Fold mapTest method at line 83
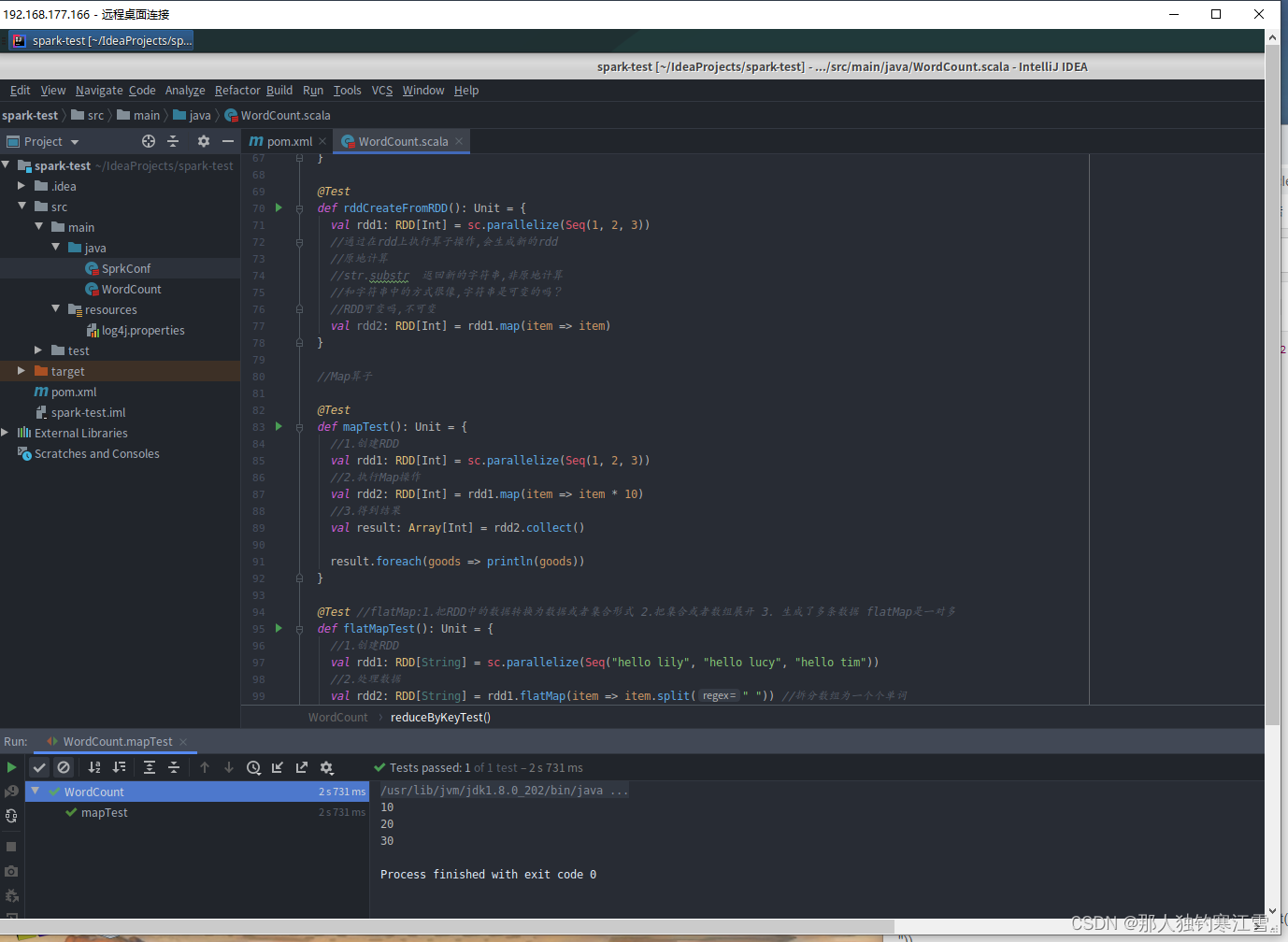 (299, 427)
